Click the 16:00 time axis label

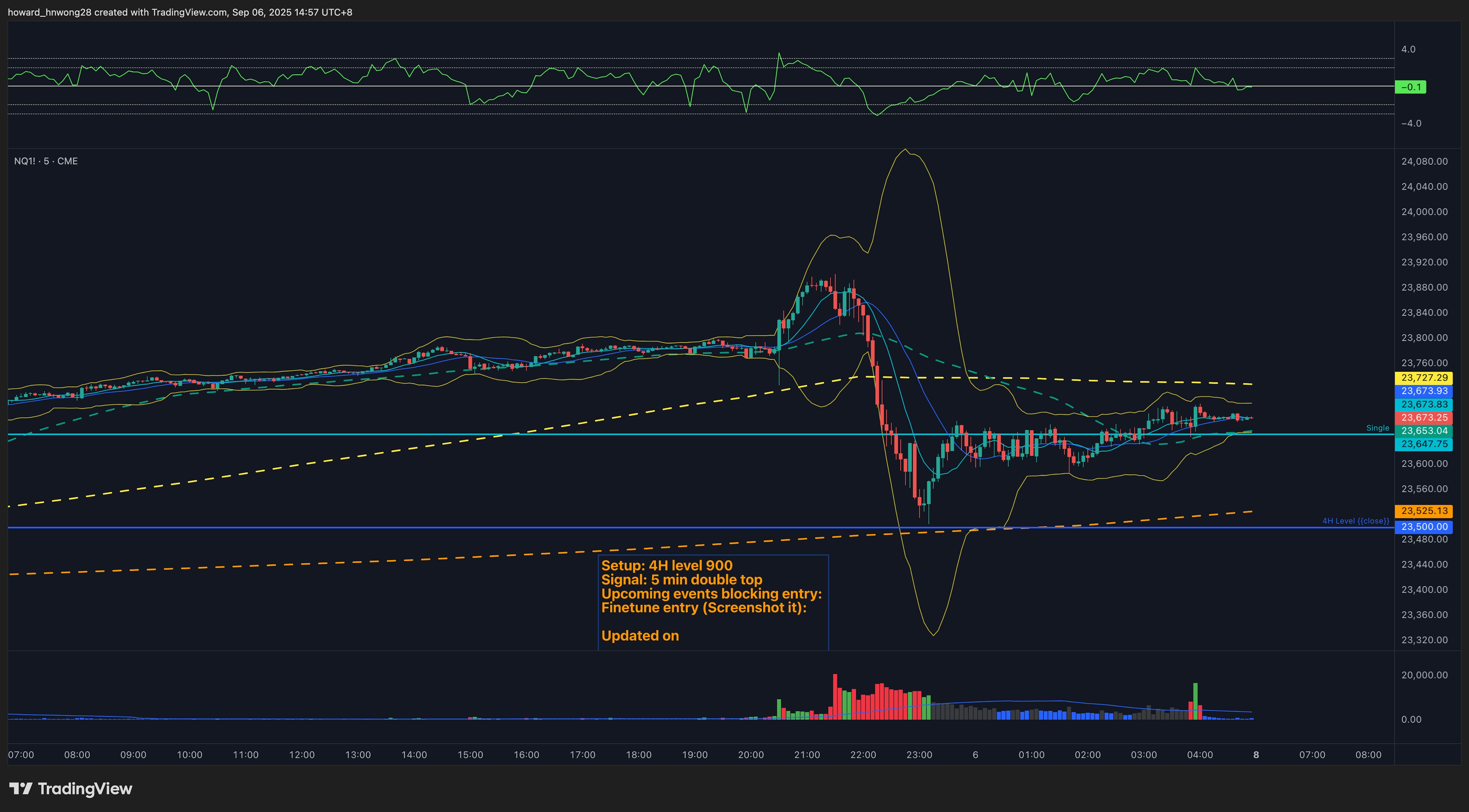526,755
